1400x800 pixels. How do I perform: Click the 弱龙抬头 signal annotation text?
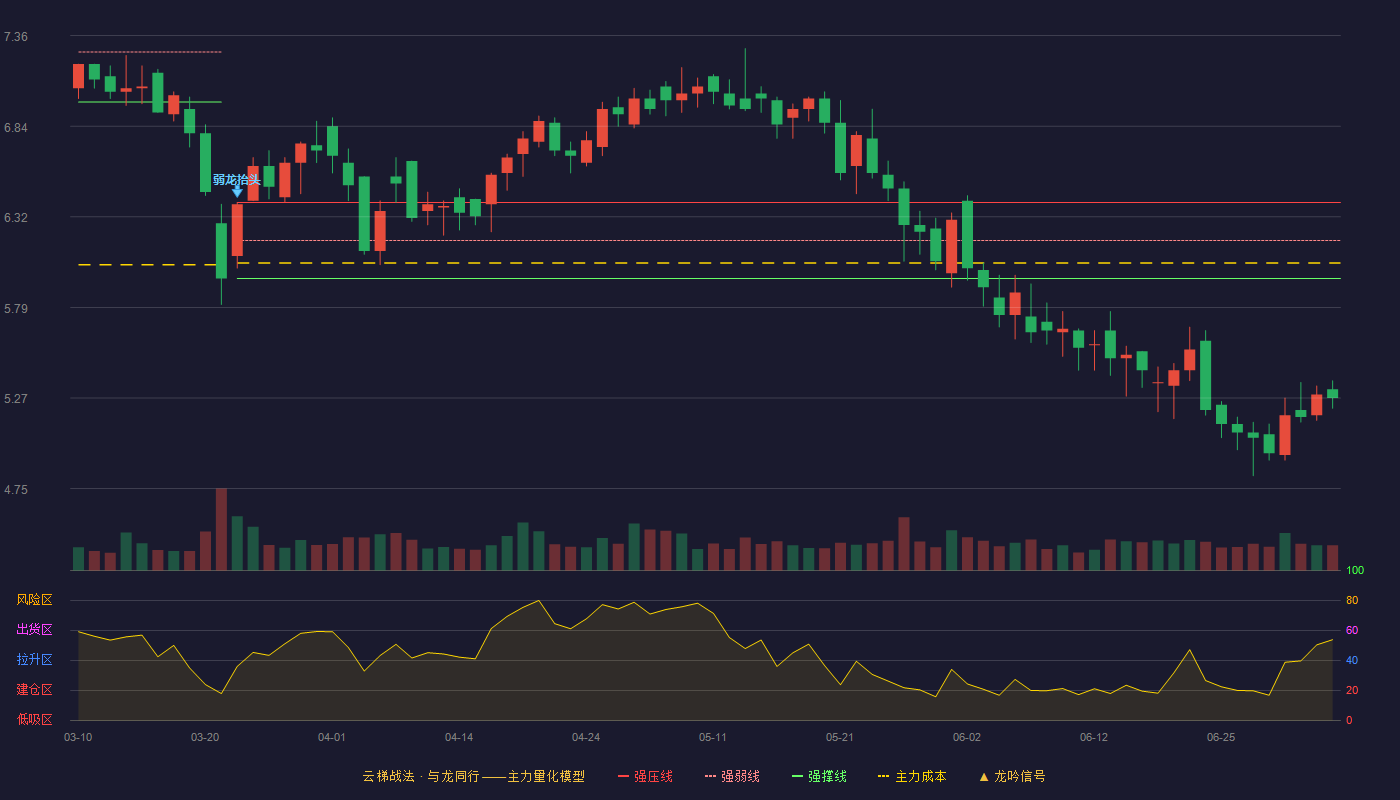[237, 179]
